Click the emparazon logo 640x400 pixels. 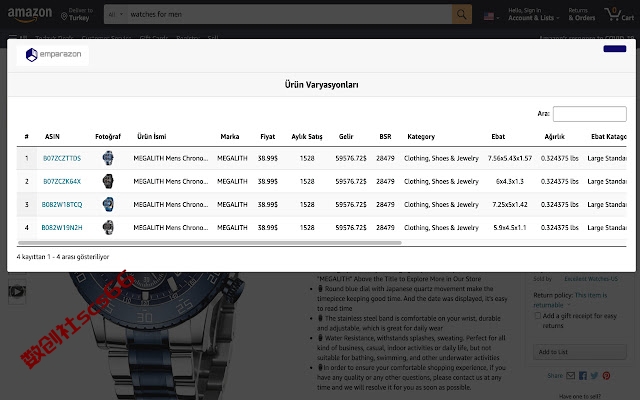[x=53, y=54]
